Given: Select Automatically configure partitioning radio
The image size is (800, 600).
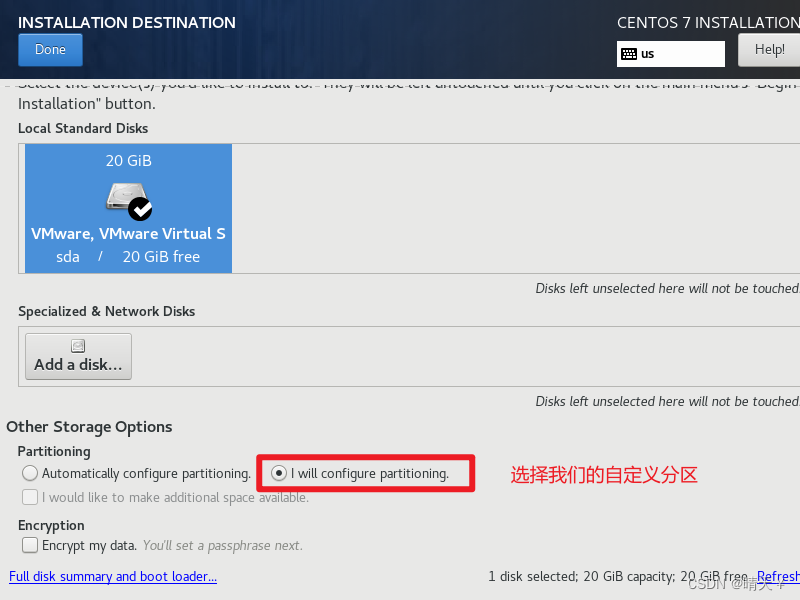Looking at the screenshot, I should coord(30,473).
